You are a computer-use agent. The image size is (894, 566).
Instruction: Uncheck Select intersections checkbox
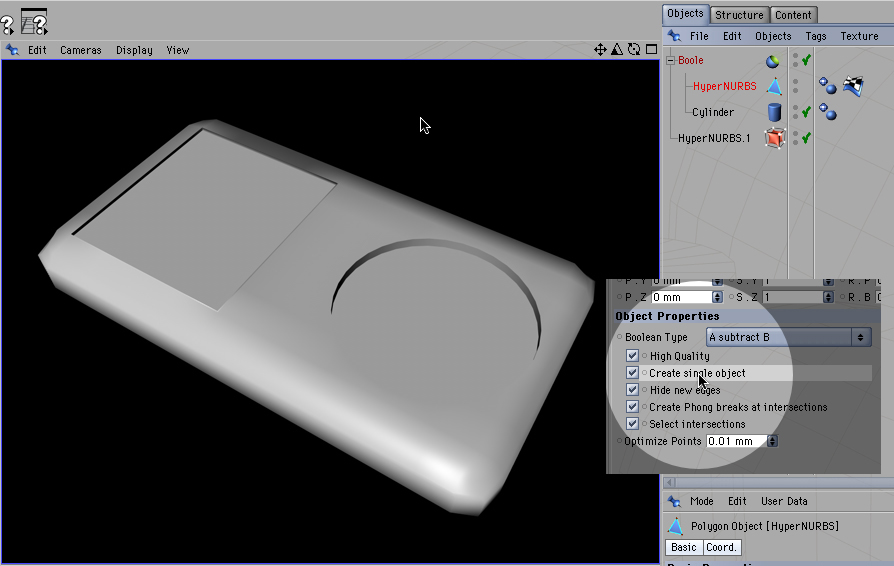[632, 424]
